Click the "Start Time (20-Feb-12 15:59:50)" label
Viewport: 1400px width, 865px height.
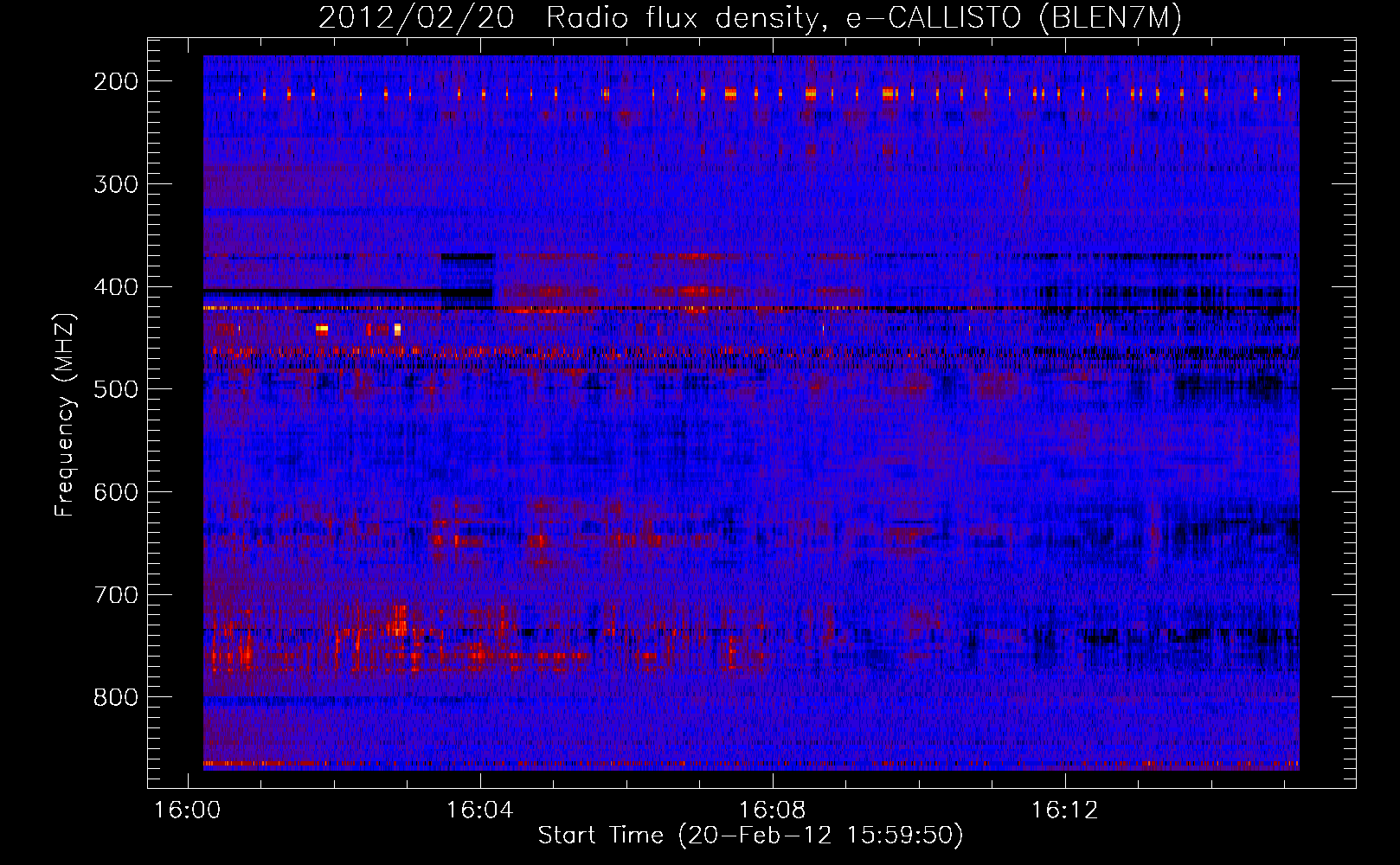click(750, 836)
